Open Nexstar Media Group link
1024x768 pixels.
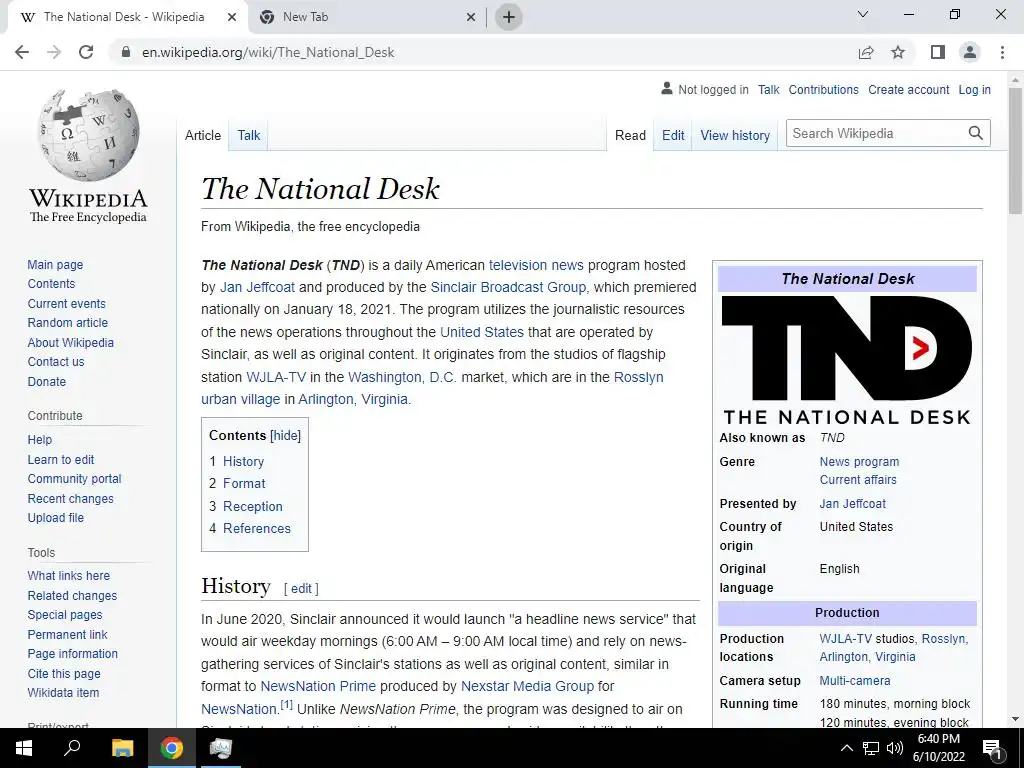[527, 686]
